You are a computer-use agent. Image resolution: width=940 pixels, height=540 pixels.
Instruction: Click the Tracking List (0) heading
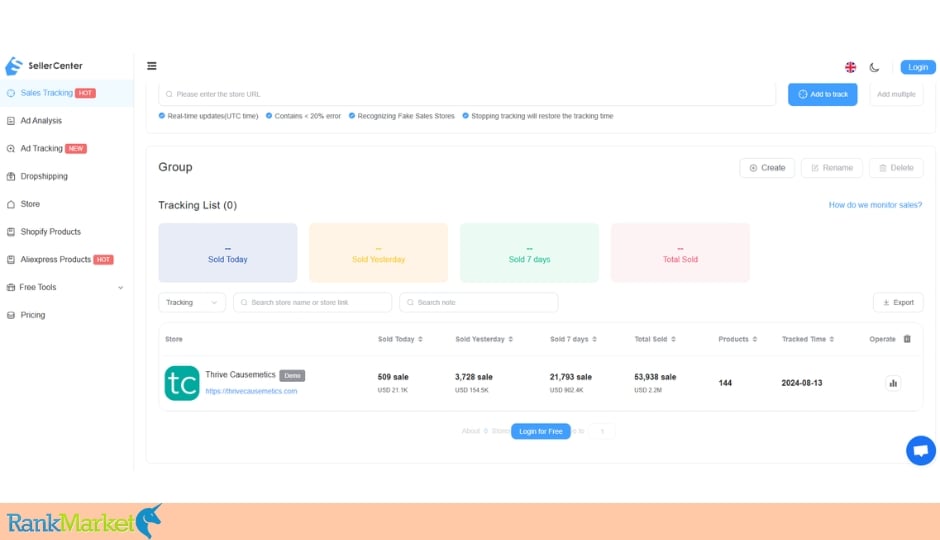pyautogui.click(x=197, y=205)
